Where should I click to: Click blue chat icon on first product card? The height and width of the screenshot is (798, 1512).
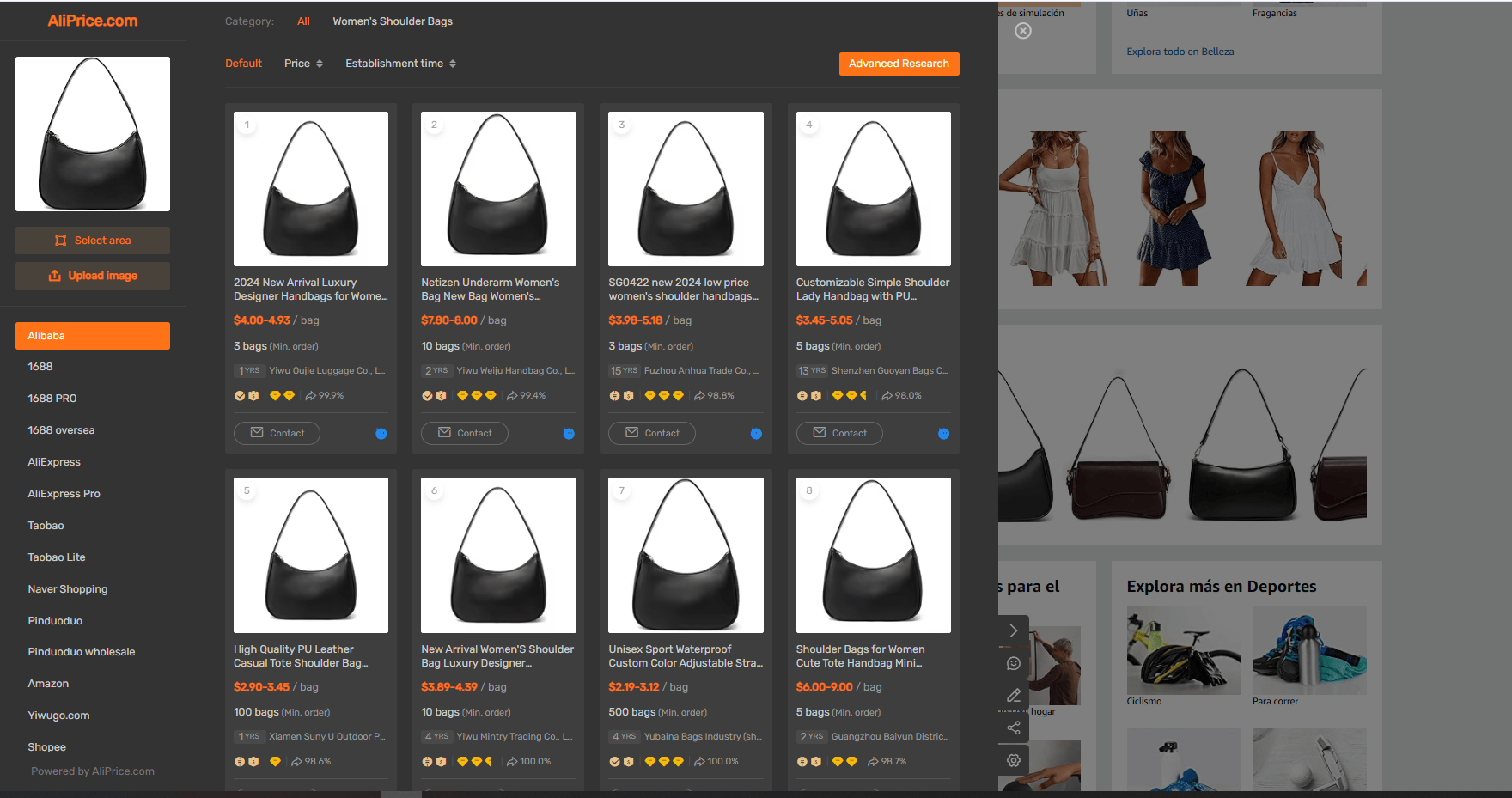pos(381,434)
